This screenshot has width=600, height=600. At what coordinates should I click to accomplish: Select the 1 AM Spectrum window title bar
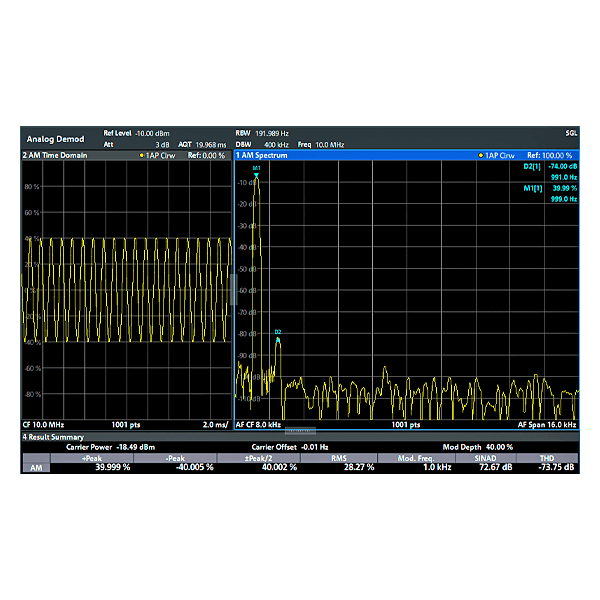262,156
